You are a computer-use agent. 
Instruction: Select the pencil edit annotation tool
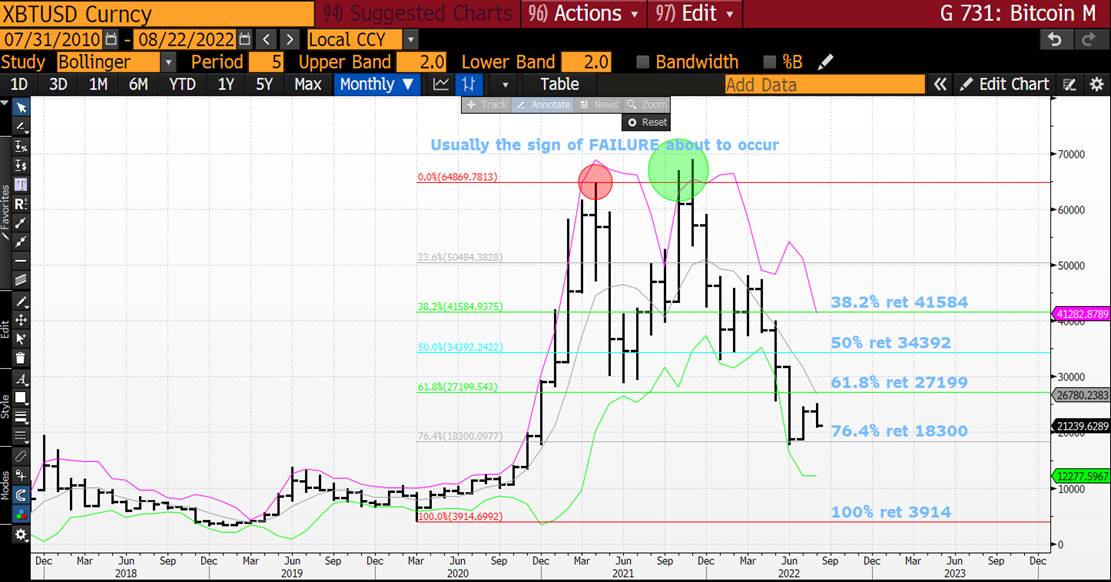21,302
